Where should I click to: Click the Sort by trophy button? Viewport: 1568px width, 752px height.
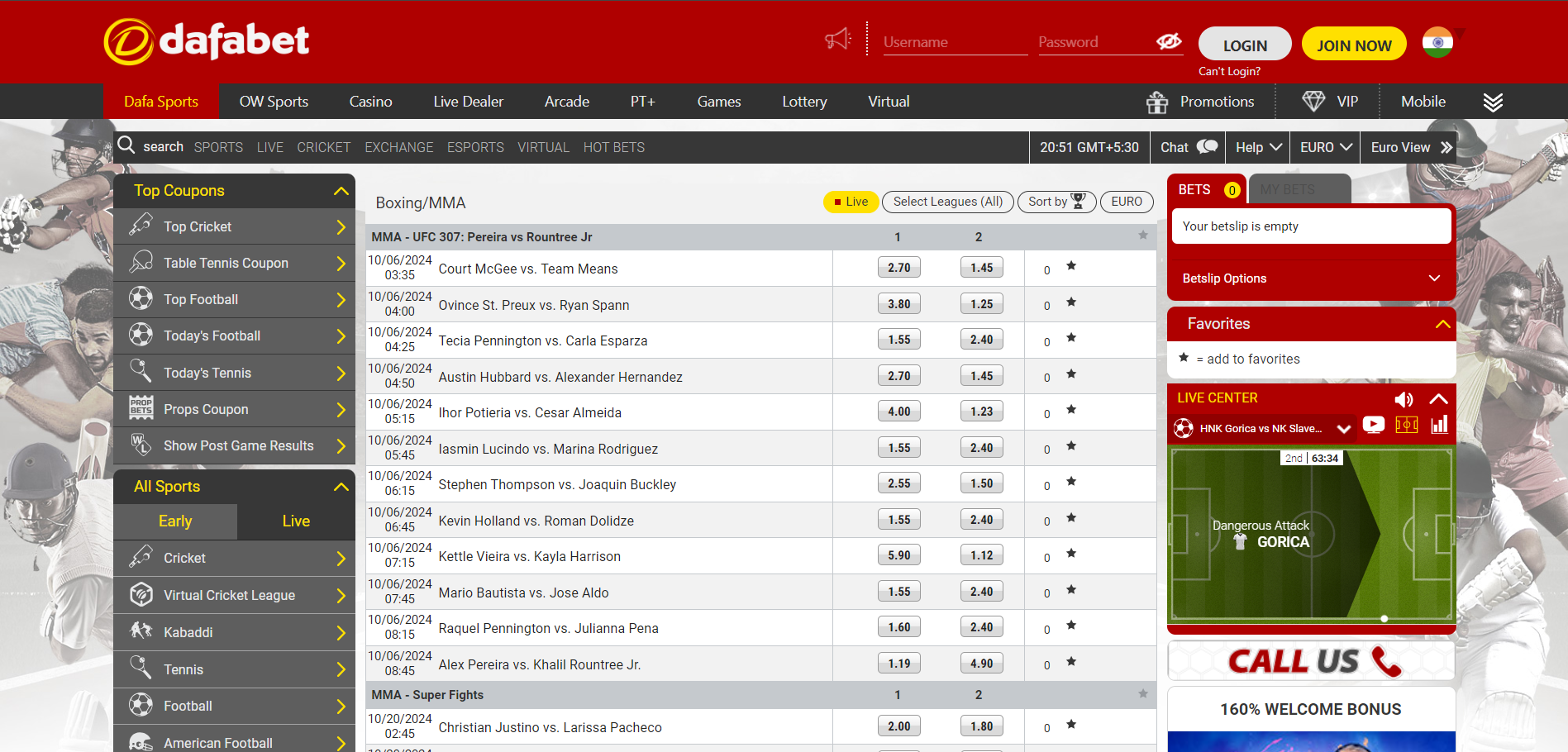point(1056,202)
